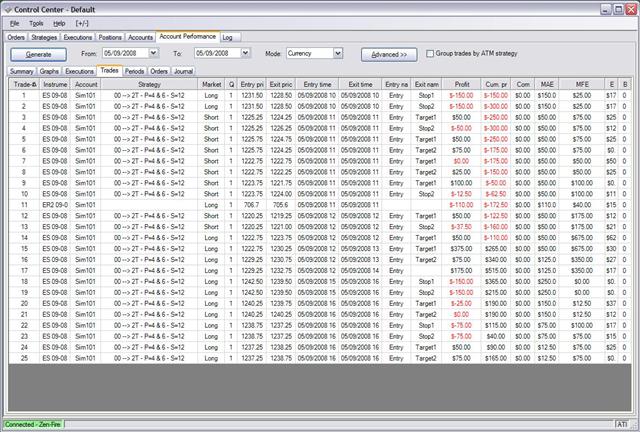Click the $515.00 cumulative profit cell
Viewport: 640px width, 432px height.
[496, 271]
